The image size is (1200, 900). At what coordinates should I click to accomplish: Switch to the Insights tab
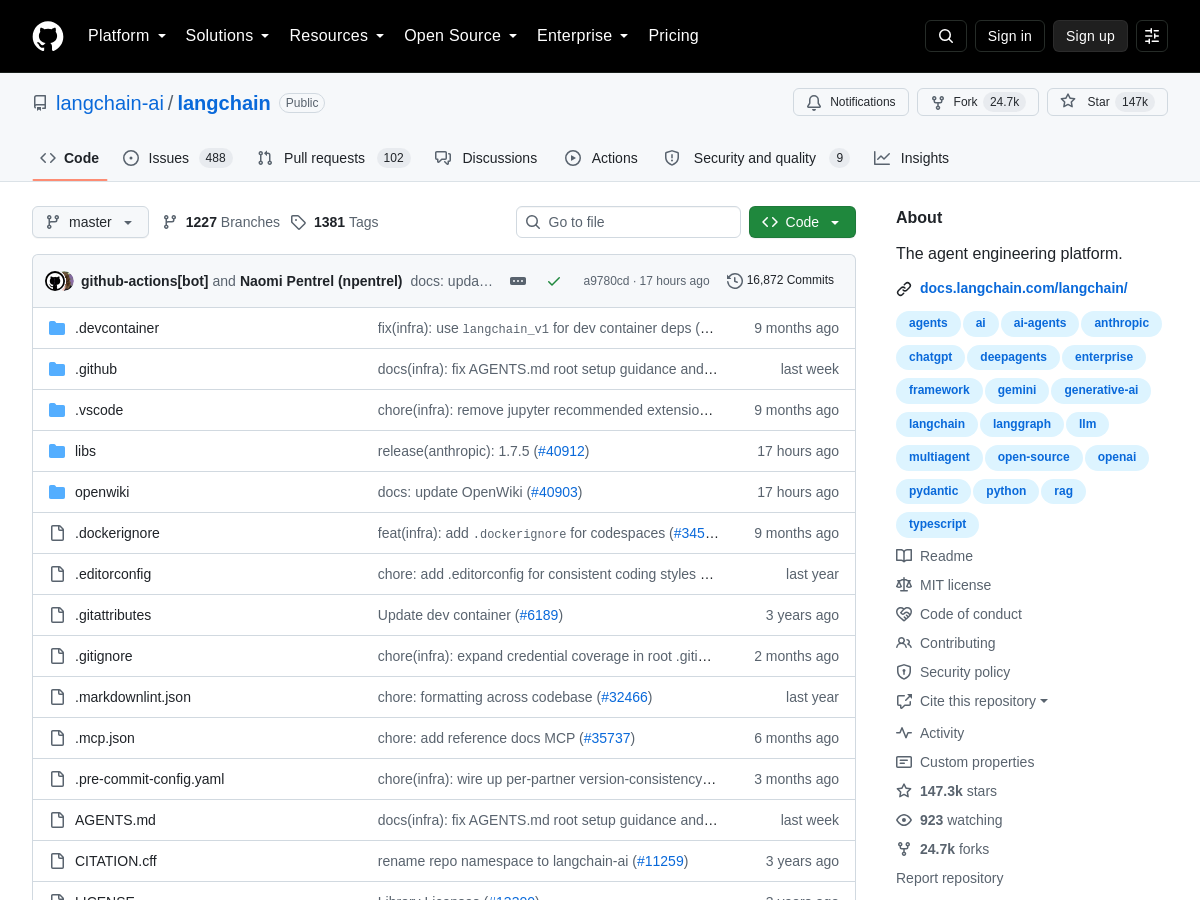[911, 158]
